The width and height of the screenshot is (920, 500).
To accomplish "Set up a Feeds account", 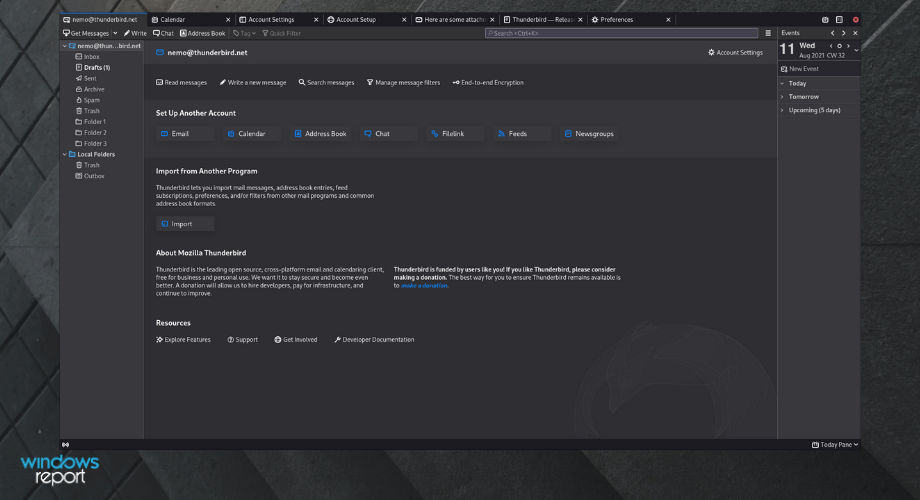I will (522, 134).
